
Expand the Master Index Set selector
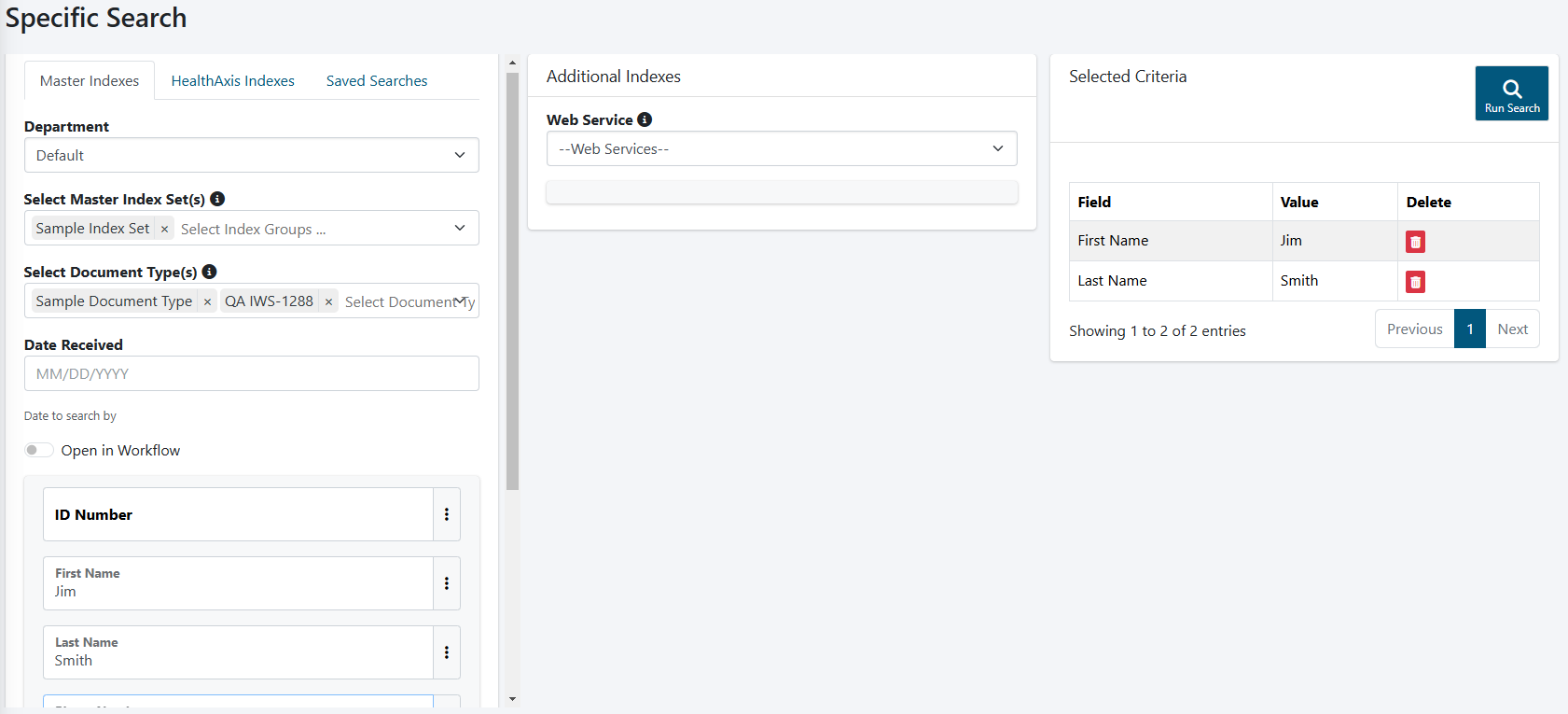point(459,228)
